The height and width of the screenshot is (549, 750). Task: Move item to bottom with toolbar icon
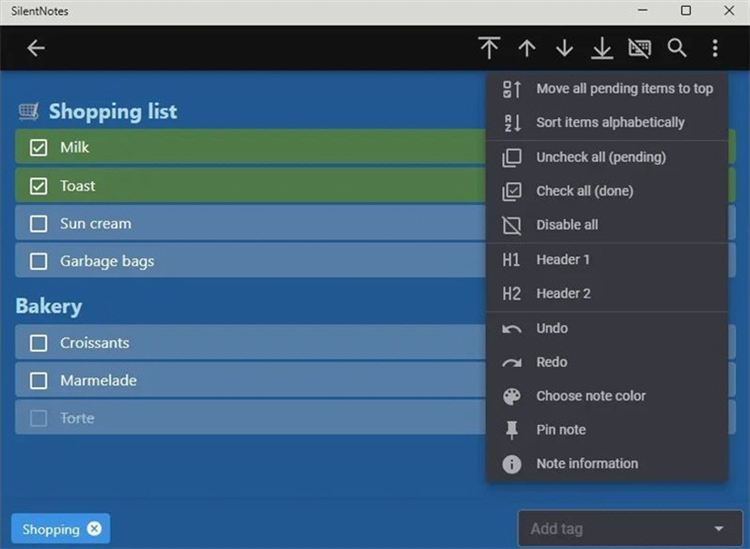602,48
